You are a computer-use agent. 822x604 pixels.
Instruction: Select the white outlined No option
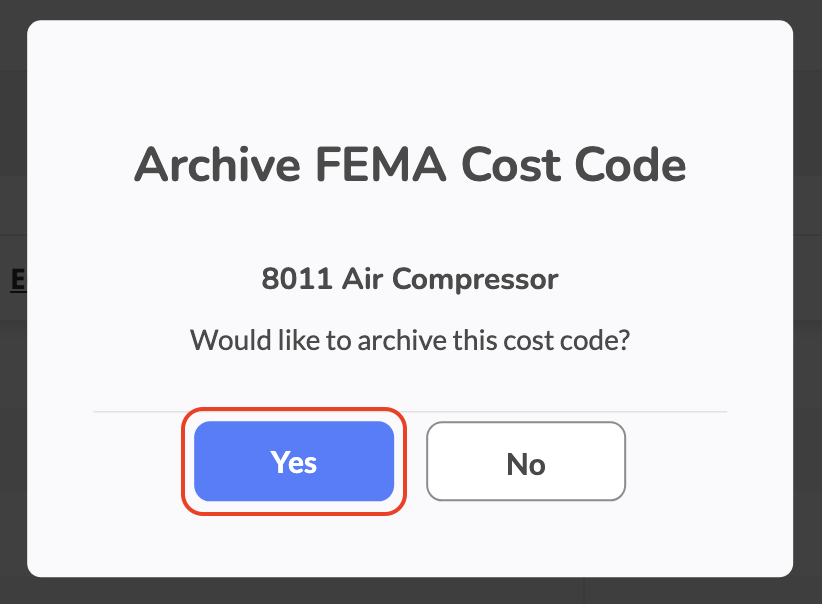point(526,461)
